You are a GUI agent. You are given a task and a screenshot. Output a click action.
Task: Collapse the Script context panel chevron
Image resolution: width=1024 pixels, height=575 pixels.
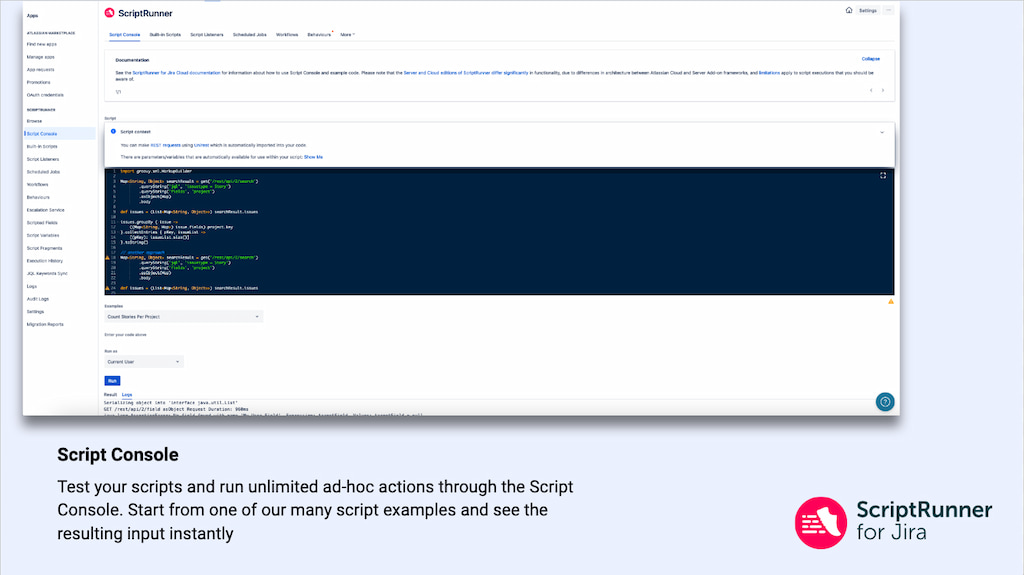point(882,132)
